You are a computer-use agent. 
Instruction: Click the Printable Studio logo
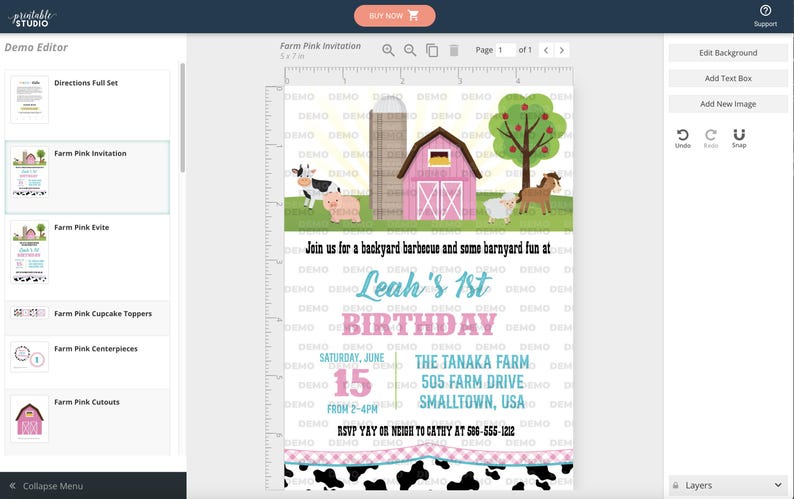31,18
